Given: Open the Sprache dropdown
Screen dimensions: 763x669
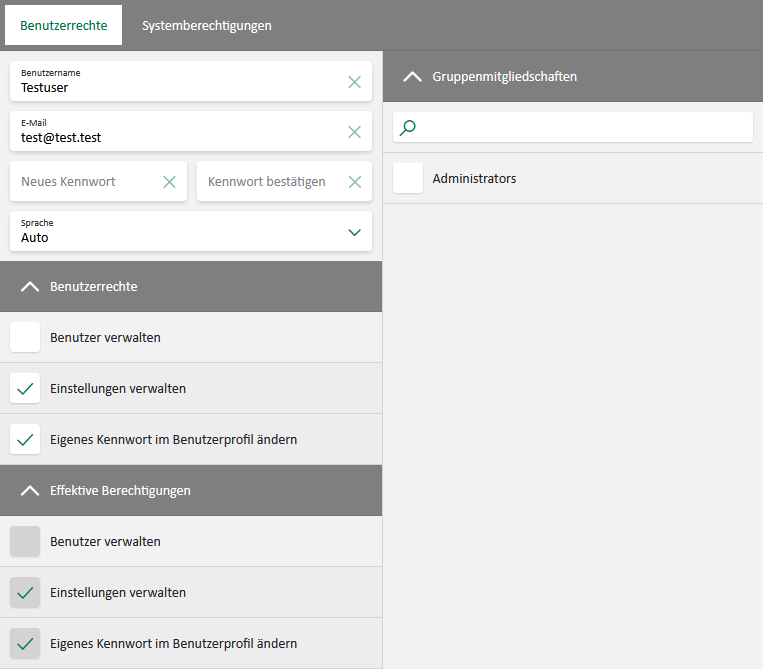Looking at the screenshot, I should 354,232.
